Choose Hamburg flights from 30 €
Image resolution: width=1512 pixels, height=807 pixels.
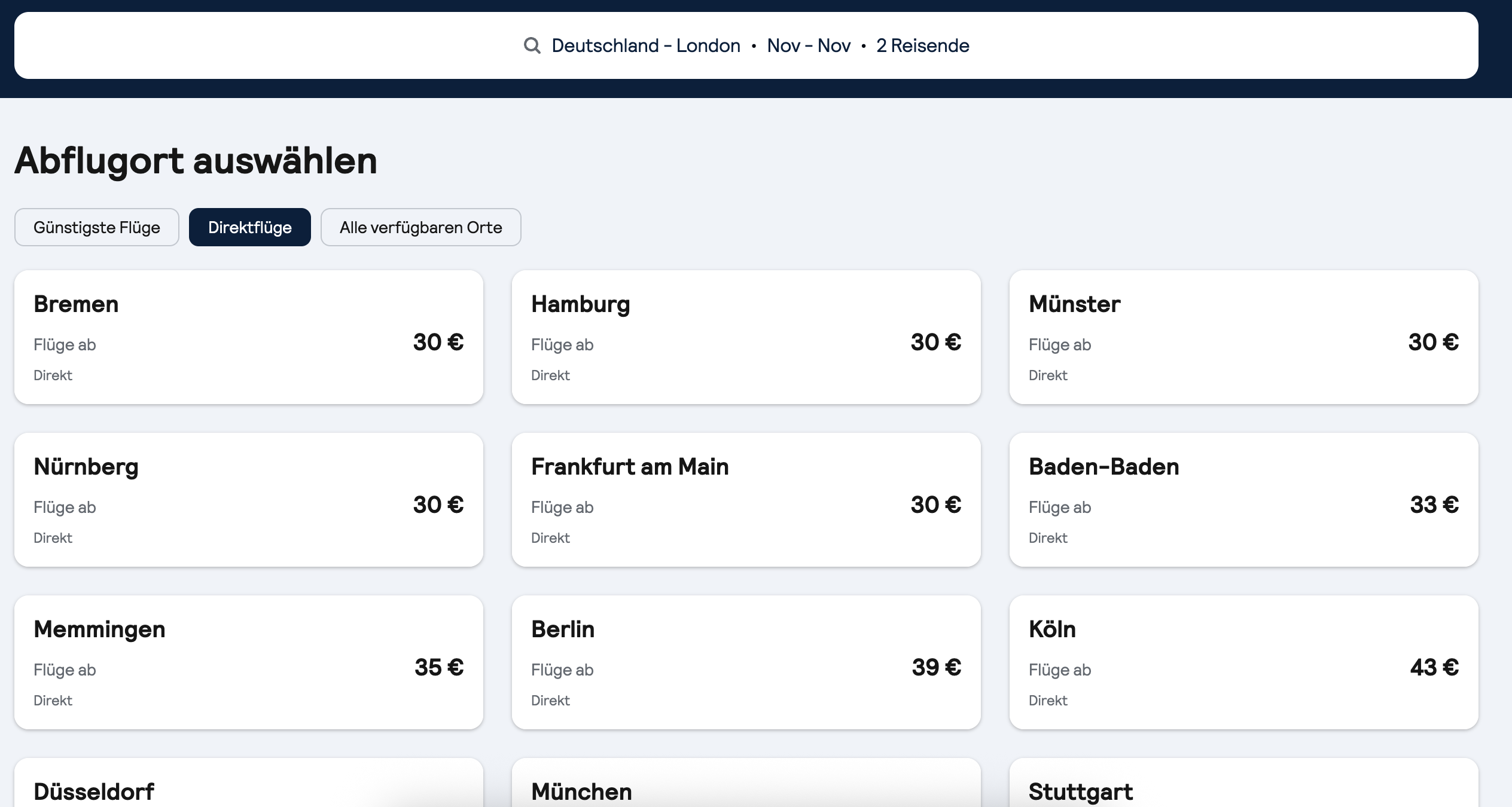pos(746,337)
